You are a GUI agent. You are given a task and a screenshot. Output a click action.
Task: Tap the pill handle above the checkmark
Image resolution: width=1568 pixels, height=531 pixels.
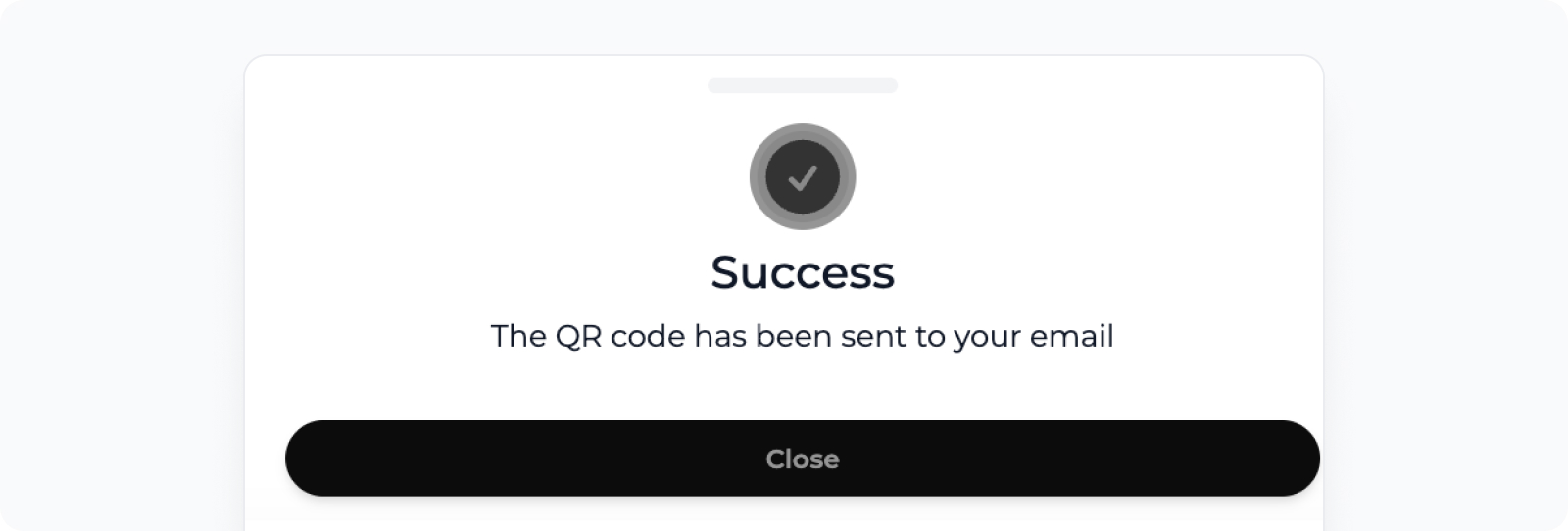[803, 86]
